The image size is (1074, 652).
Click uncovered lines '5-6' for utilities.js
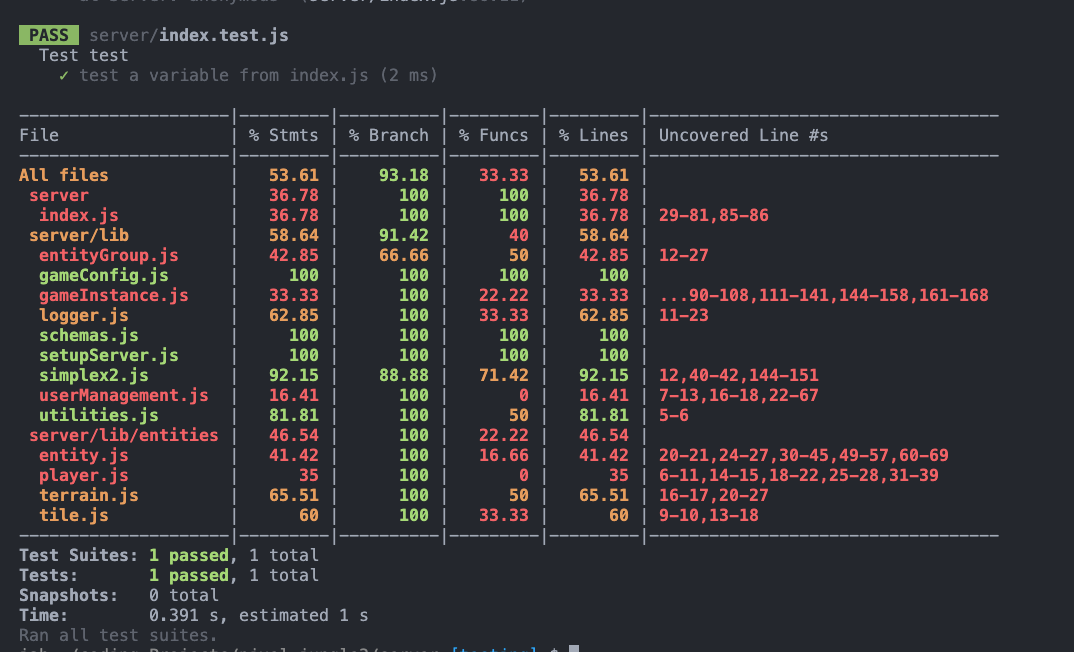pos(673,415)
